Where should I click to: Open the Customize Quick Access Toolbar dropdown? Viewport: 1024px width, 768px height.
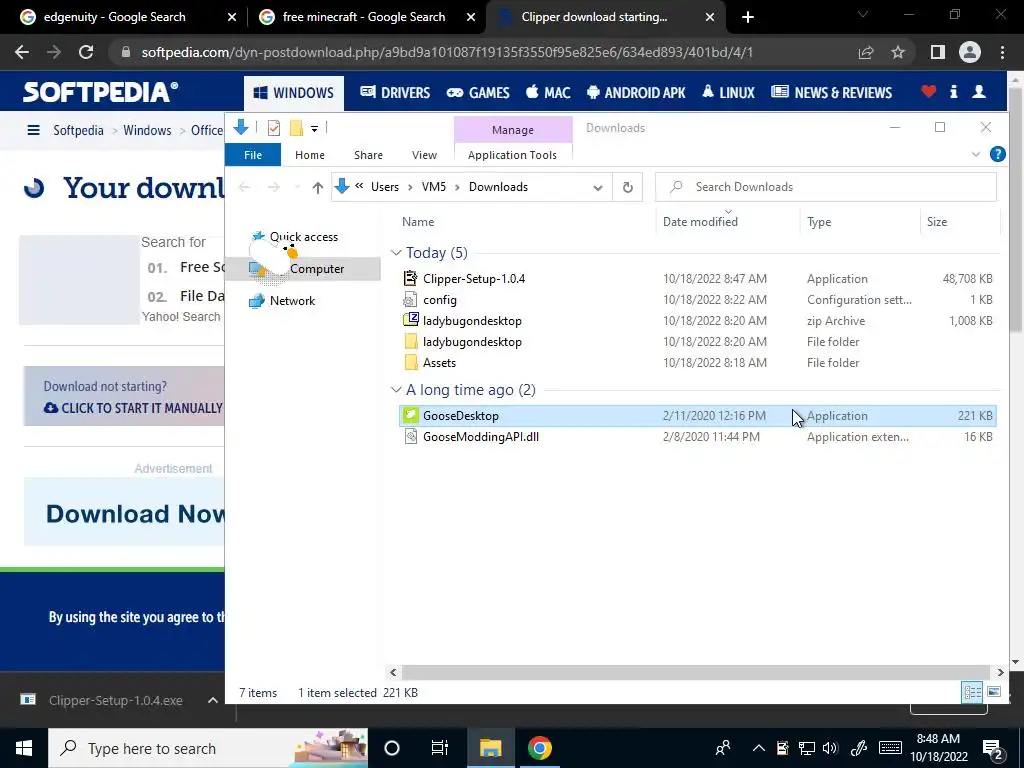pos(314,129)
